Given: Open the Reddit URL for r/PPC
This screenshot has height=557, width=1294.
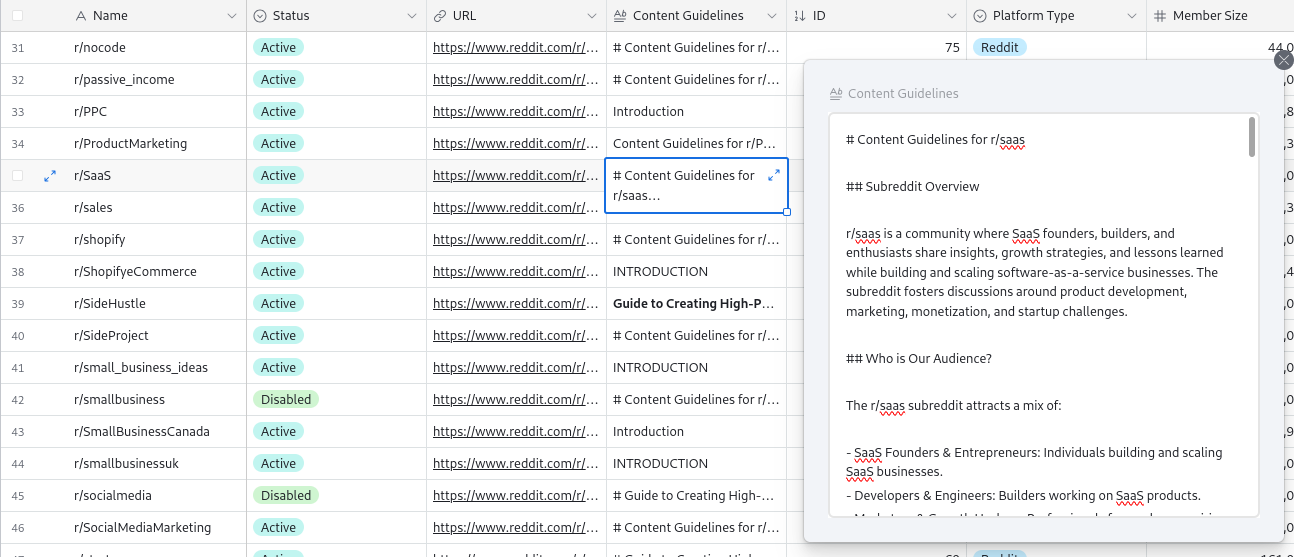Looking at the screenshot, I should tap(516, 111).
